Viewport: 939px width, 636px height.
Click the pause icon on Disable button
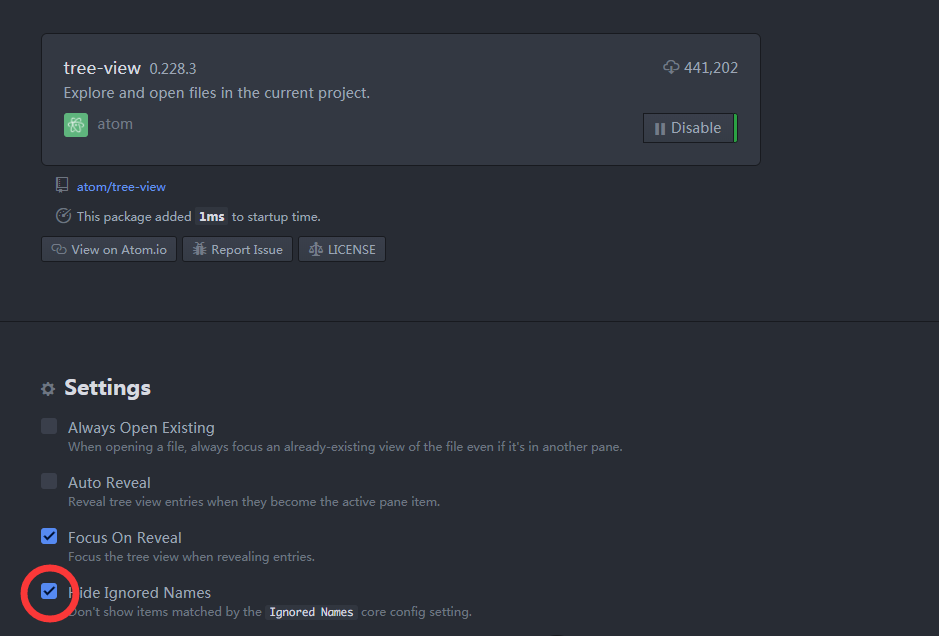click(x=660, y=128)
